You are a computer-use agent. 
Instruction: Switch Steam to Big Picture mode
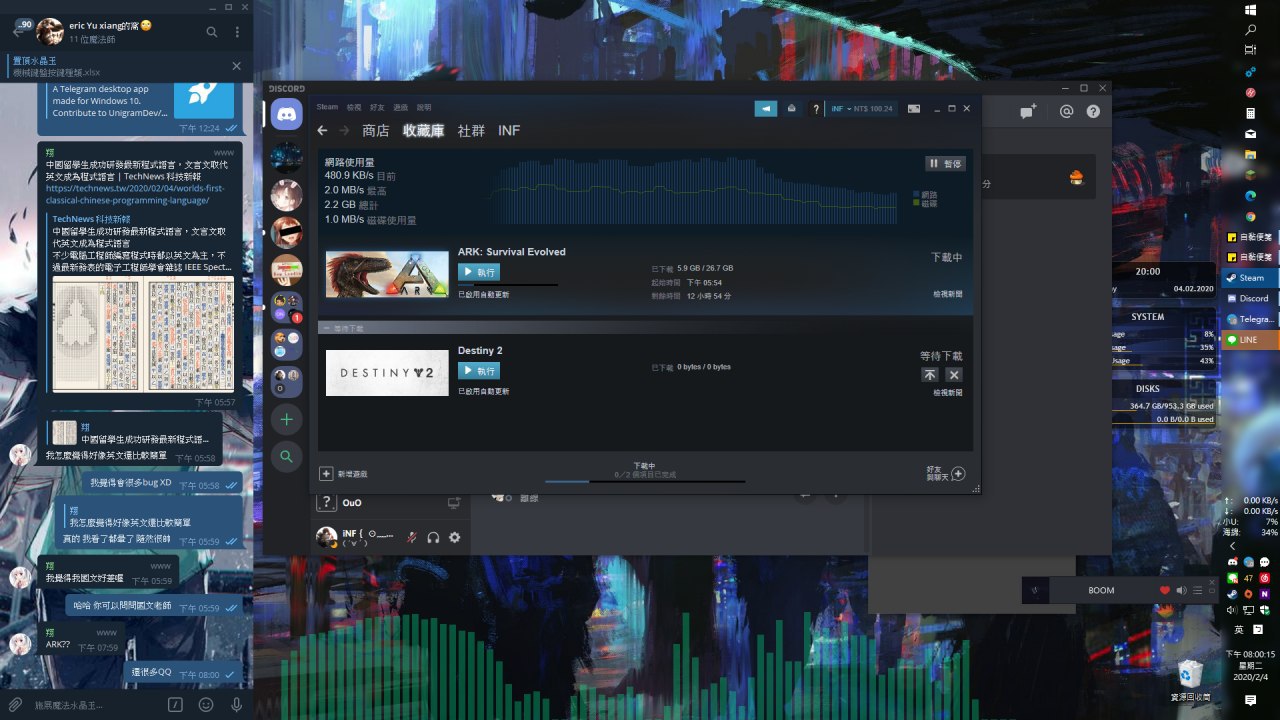[914, 108]
